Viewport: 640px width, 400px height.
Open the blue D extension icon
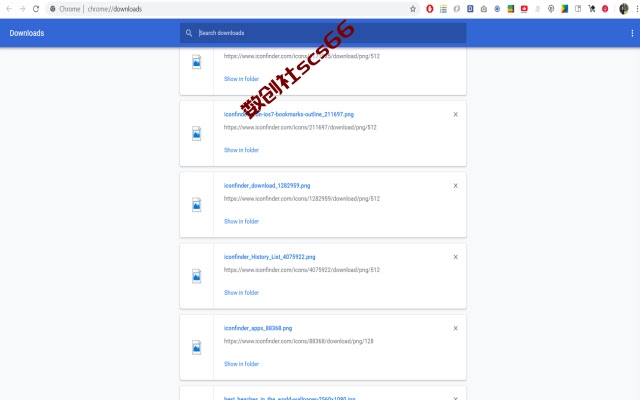tap(470, 9)
